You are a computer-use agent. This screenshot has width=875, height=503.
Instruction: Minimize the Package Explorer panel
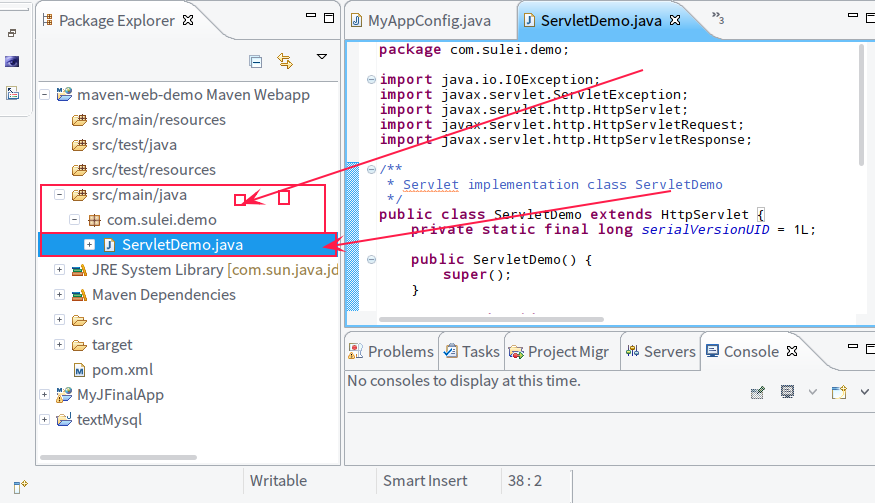click(311, 16)
